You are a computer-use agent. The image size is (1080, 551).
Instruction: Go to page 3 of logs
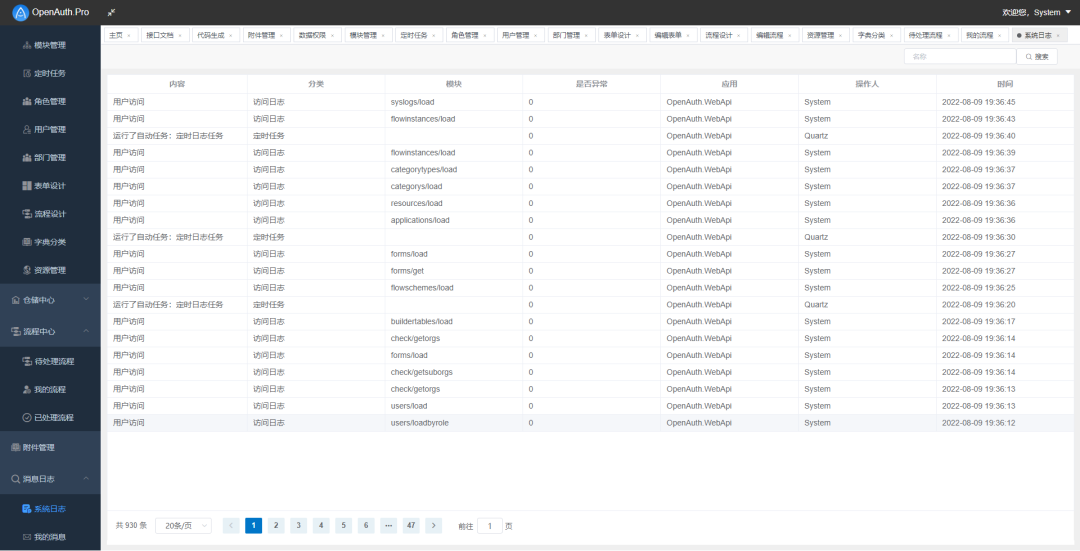click(x=298, y=526)
